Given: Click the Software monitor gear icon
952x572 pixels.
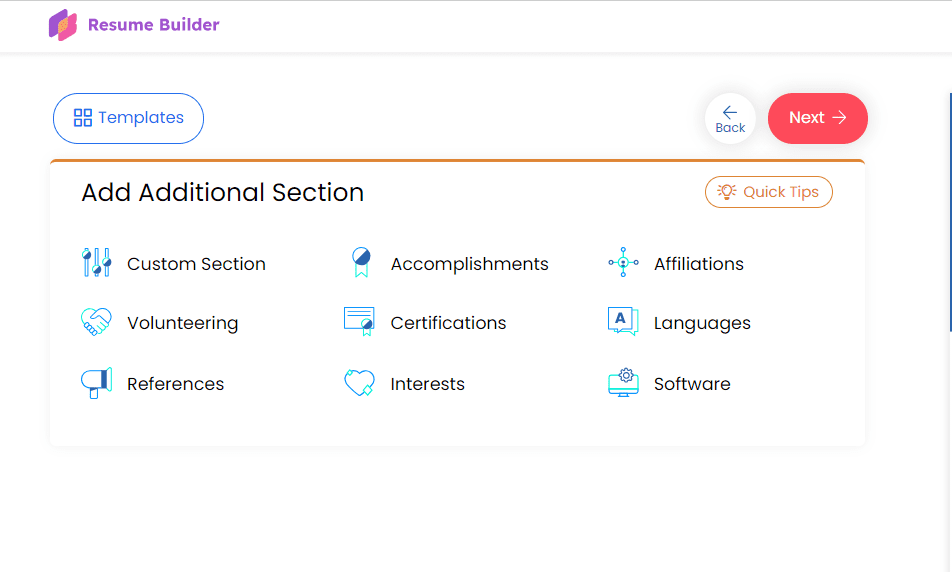Looking at the screenshot, I should [623, 383].
